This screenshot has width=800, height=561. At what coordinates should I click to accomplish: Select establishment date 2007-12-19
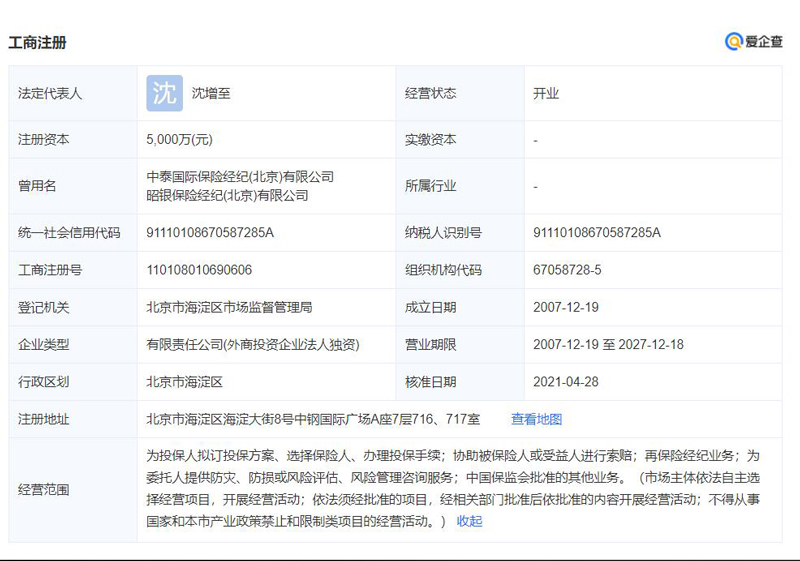point(565,307)
